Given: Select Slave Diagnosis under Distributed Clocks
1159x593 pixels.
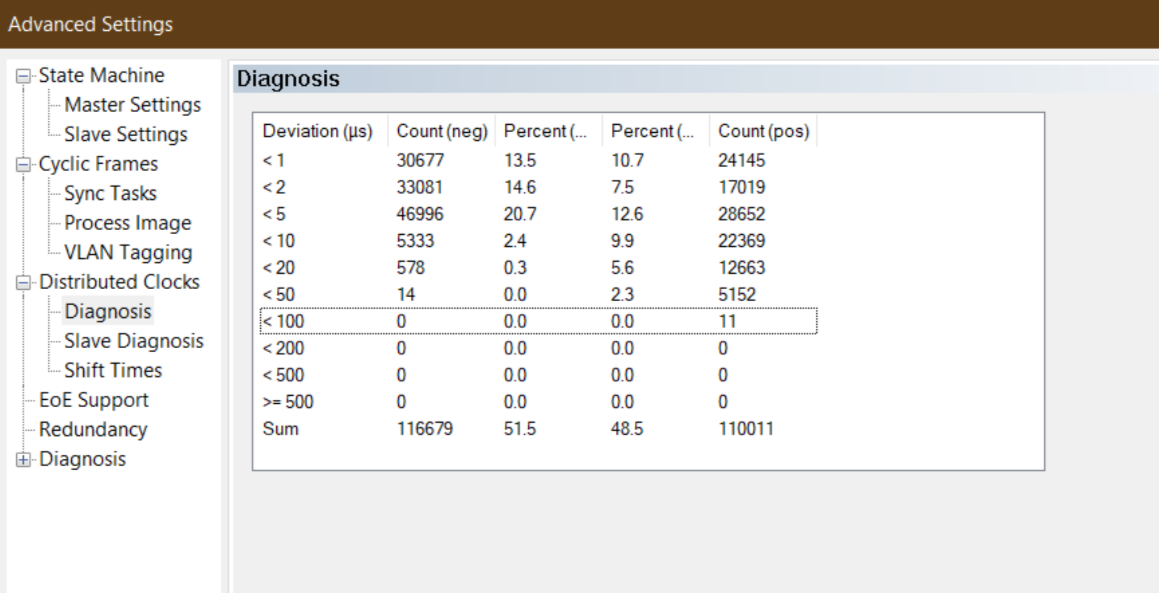Looking at the screenshot, I should [x=133, y=341].
